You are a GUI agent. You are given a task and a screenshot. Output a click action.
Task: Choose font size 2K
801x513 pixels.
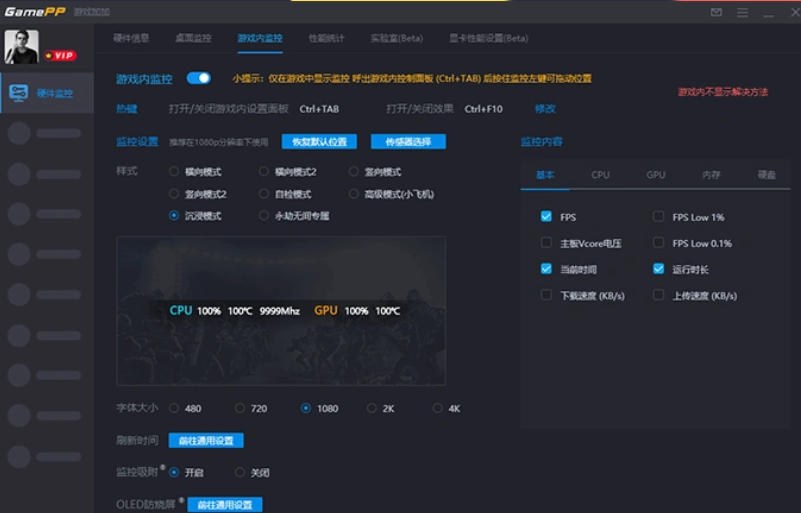pyautogui.click(x=371, y=408)
